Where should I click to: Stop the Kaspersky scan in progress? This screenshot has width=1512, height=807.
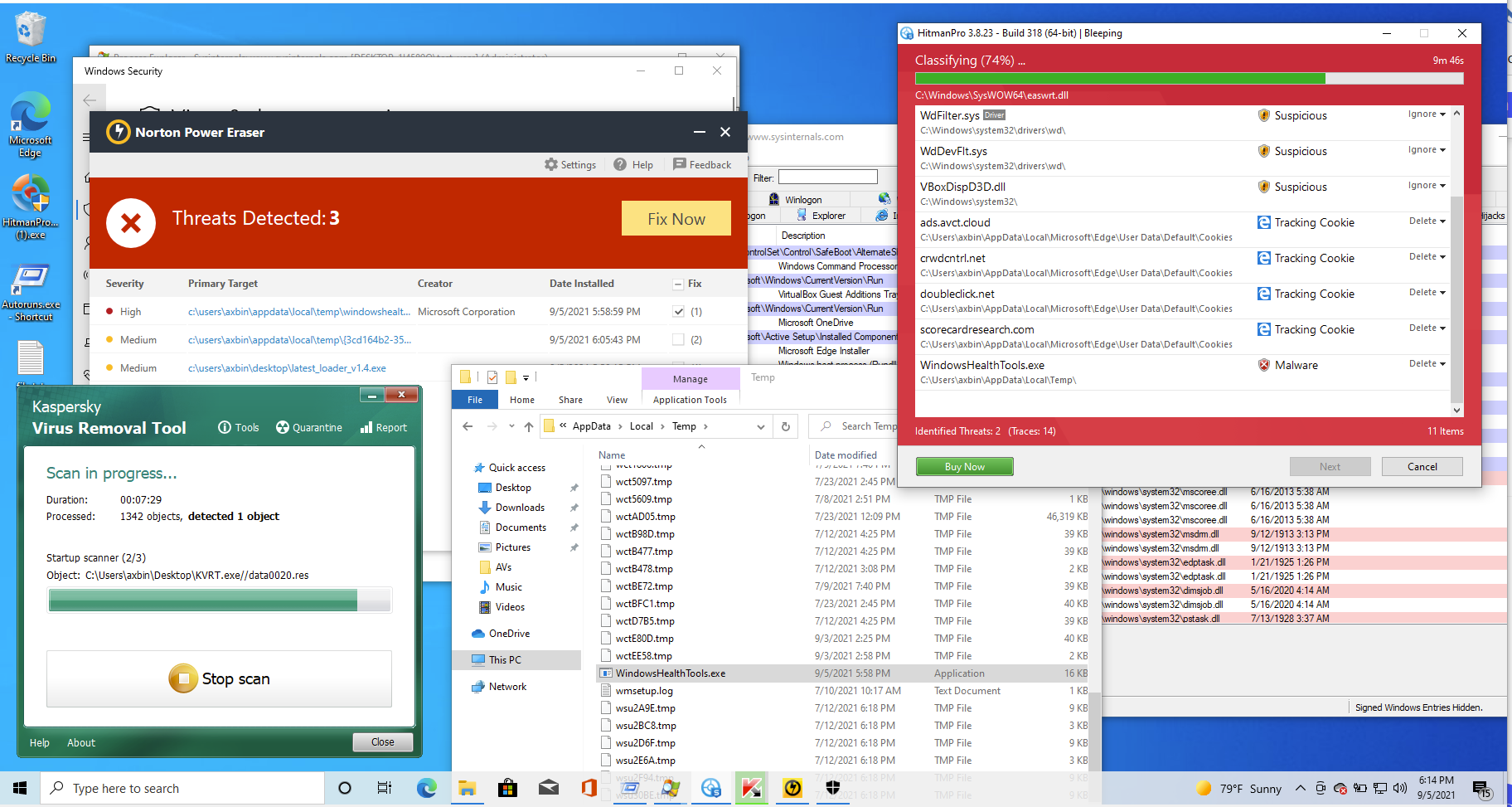[x=219, y=678]
